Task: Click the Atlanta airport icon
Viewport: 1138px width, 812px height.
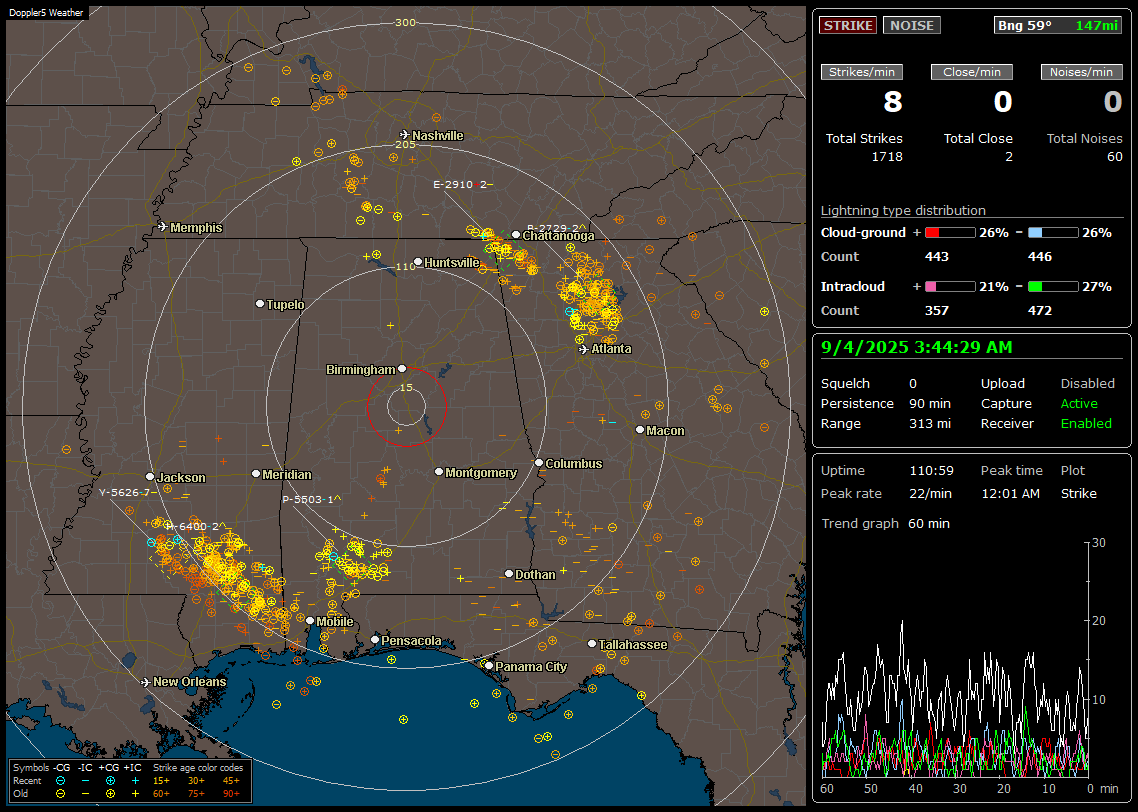Action: tap(584, 349)
